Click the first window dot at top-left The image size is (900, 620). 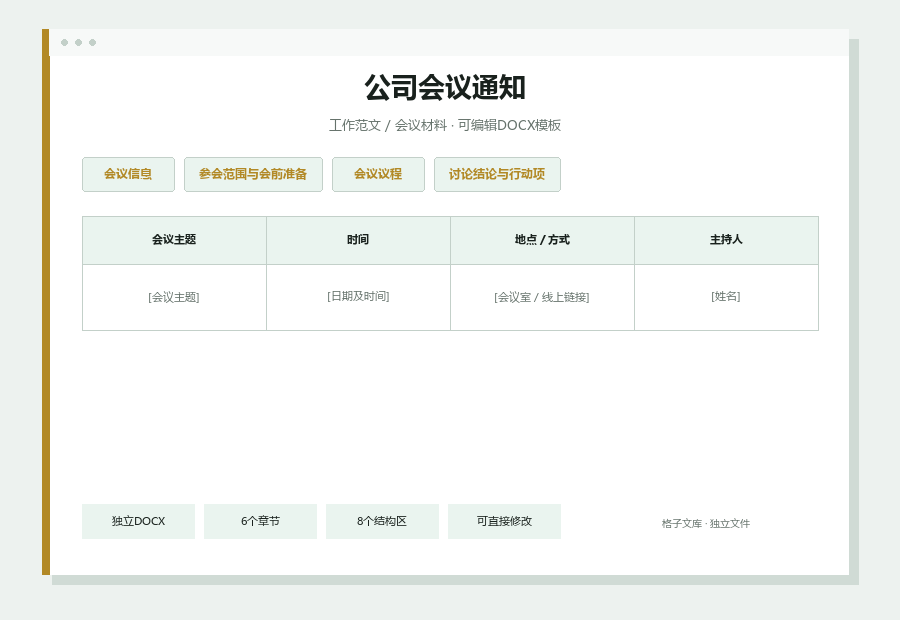click(64, 42)
